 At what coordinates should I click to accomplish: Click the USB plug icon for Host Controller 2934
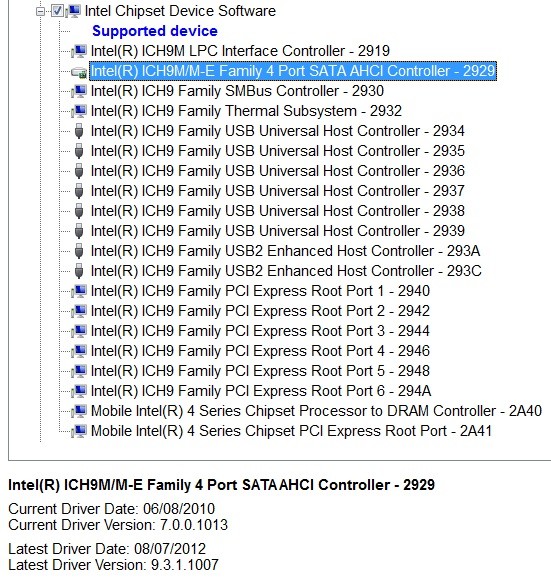(79, 131)
